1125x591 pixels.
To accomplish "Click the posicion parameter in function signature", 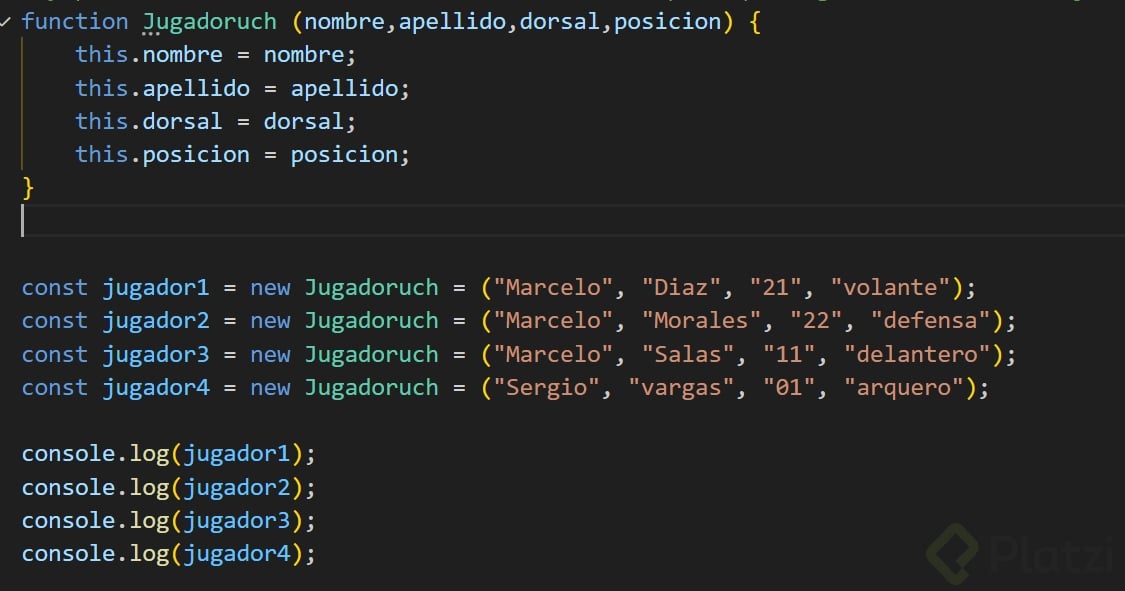I will (667, 22).
